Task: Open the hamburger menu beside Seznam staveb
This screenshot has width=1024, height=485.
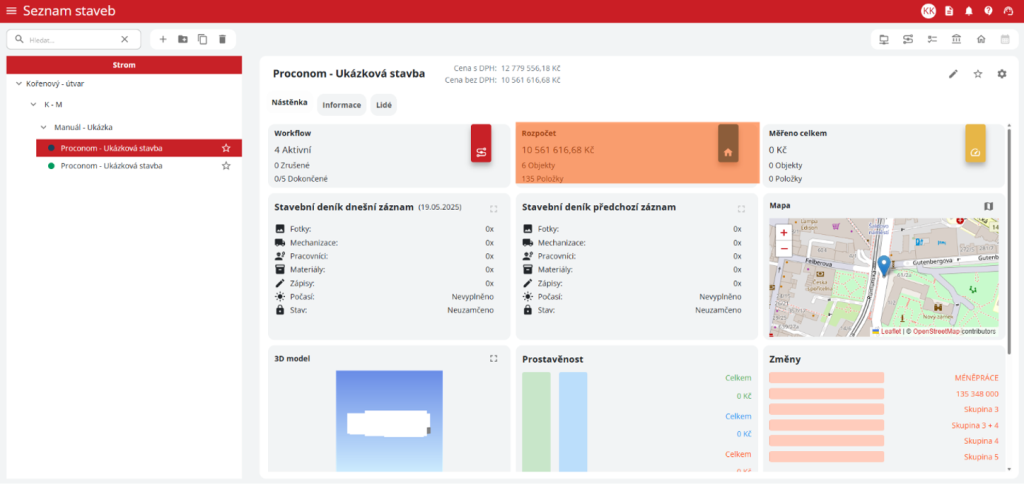Action: (11, 11)
